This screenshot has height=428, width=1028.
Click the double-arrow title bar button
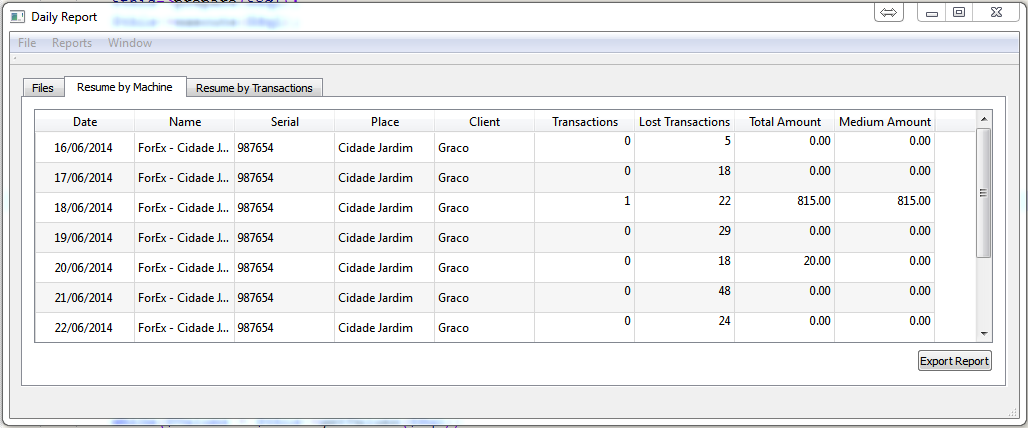[x=888, y=13]
